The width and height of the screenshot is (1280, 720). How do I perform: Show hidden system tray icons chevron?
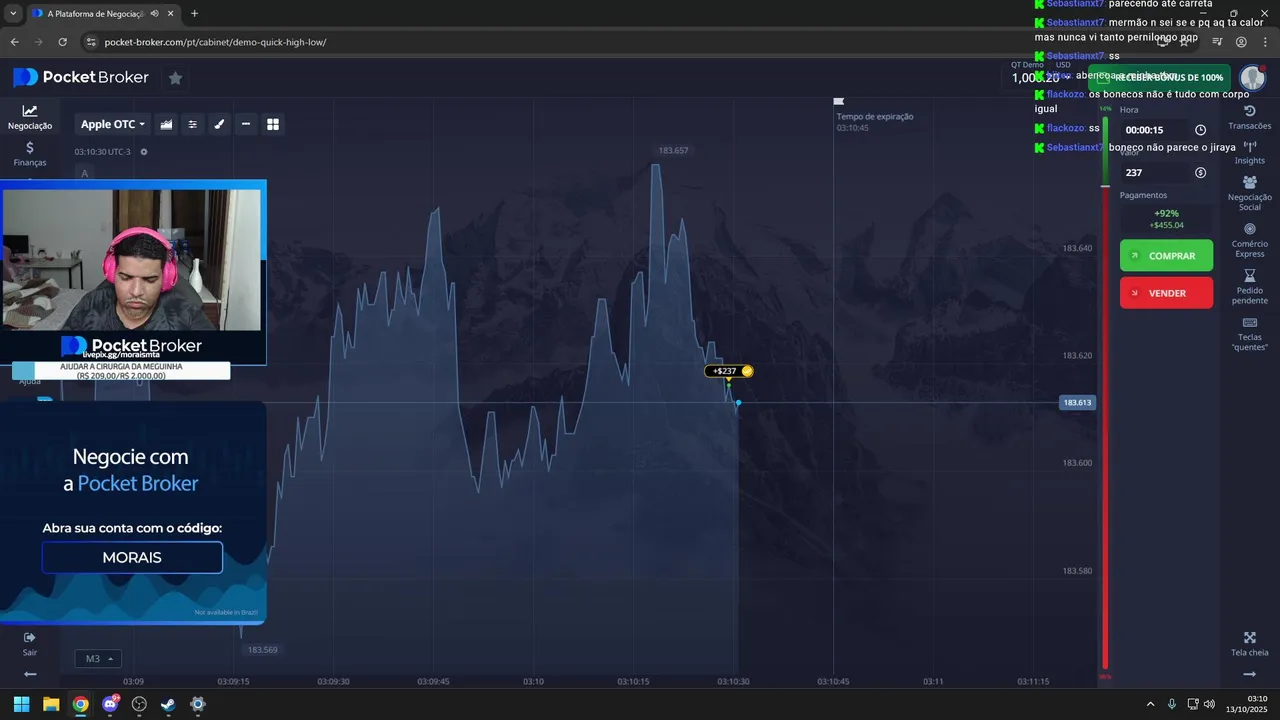point(1150,704)
